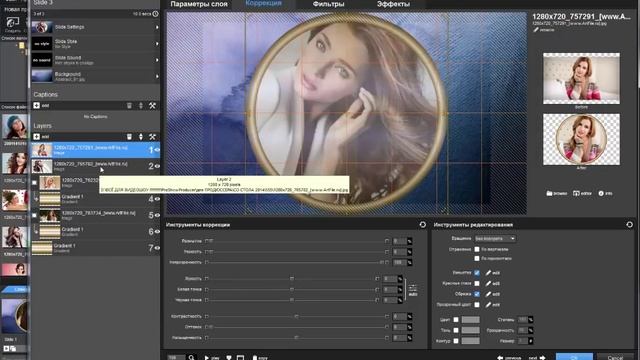Open browse folder icon under preview thumbnails
The height and width of the screenshot is (360, 640).
549,193
